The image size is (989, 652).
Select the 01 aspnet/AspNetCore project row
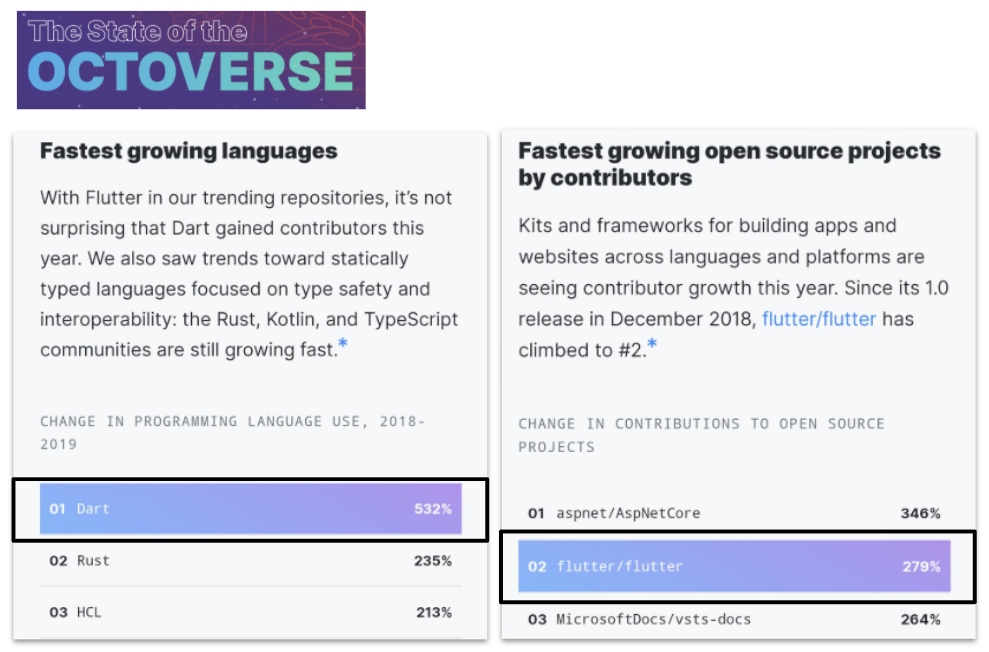tap(734, 513)
